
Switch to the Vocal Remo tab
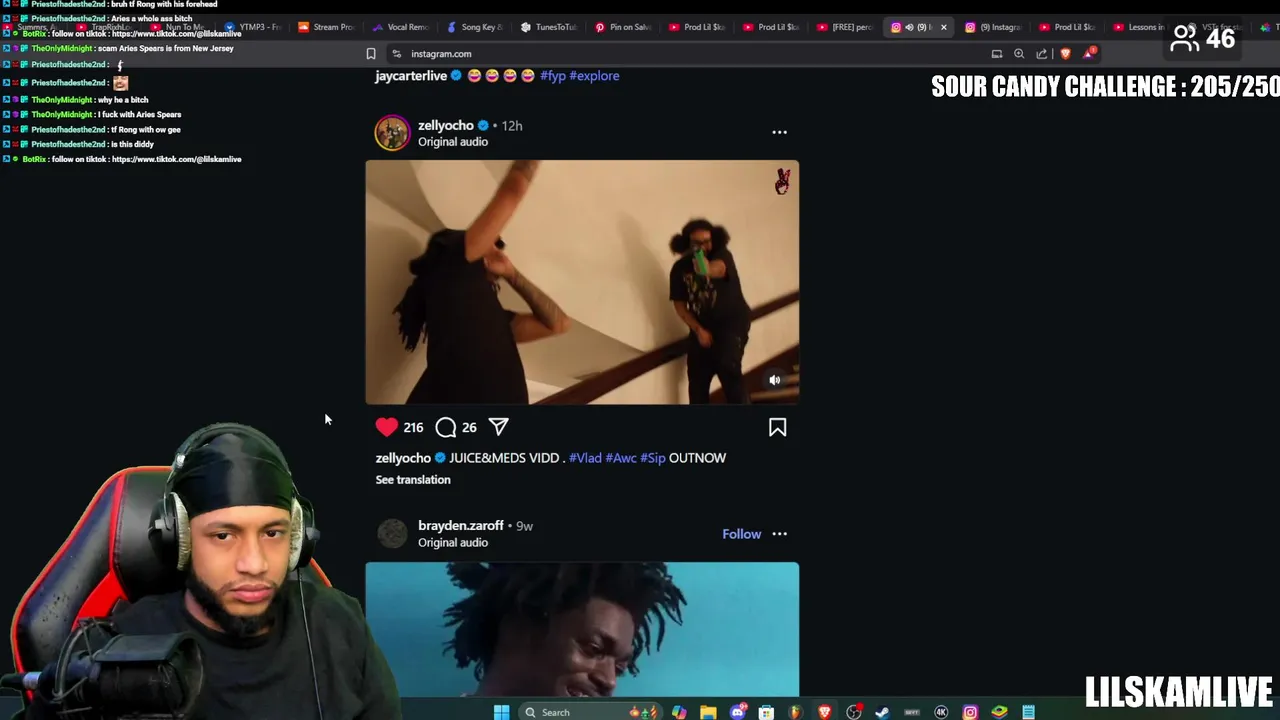(x=399, y=27)
